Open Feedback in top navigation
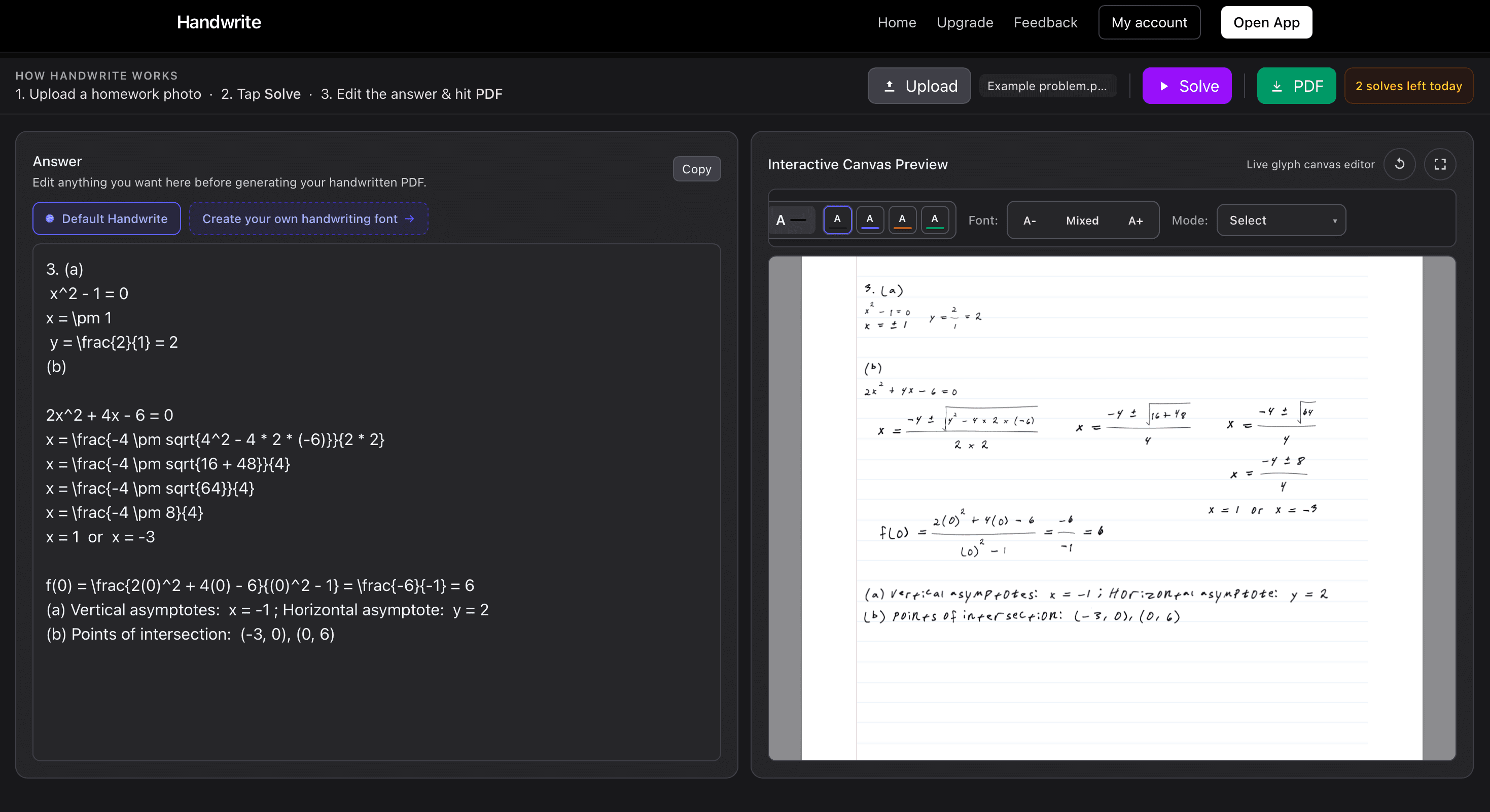This screenshot has width=1490, height=812. pyautogui.click(x=1045, y=22)
